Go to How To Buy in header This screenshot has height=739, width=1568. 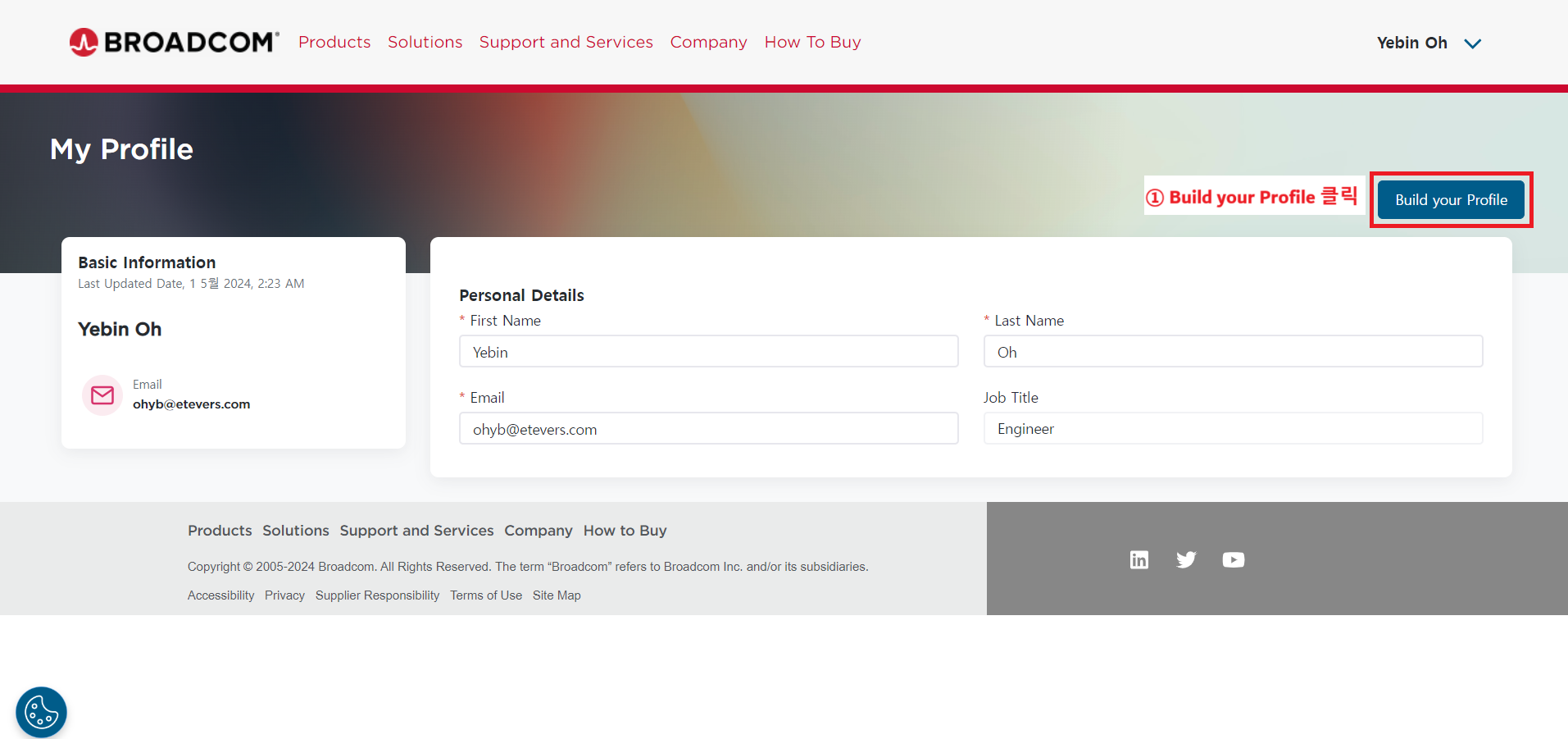(x=812, y=42)
